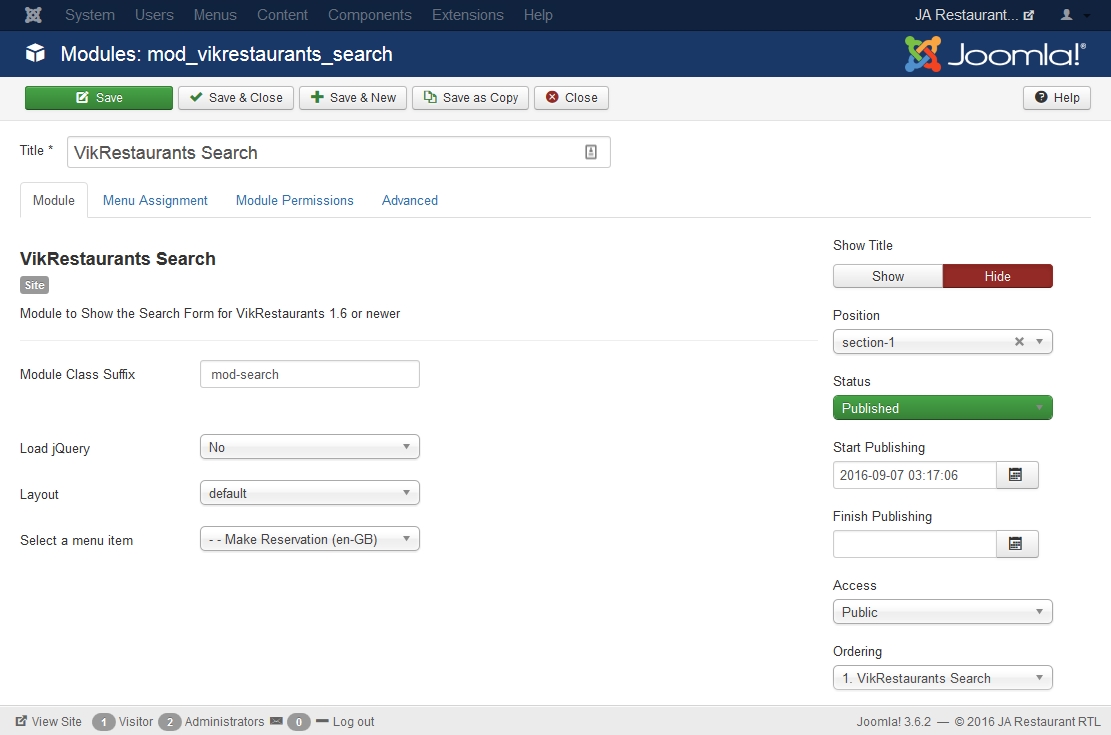The height and width of the screenshot is (735, 1111).
Task: Click the module cube icon in the header
Action: [x=35, y=54]
